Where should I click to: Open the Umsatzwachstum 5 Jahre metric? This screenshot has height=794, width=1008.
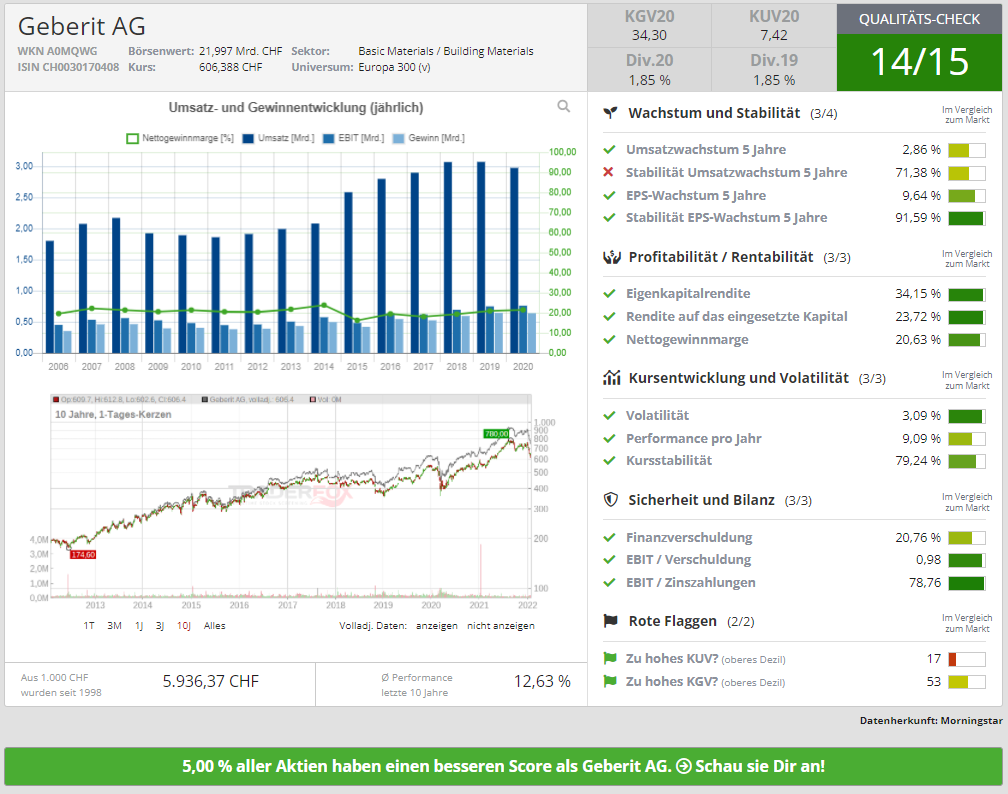(706, 150)
